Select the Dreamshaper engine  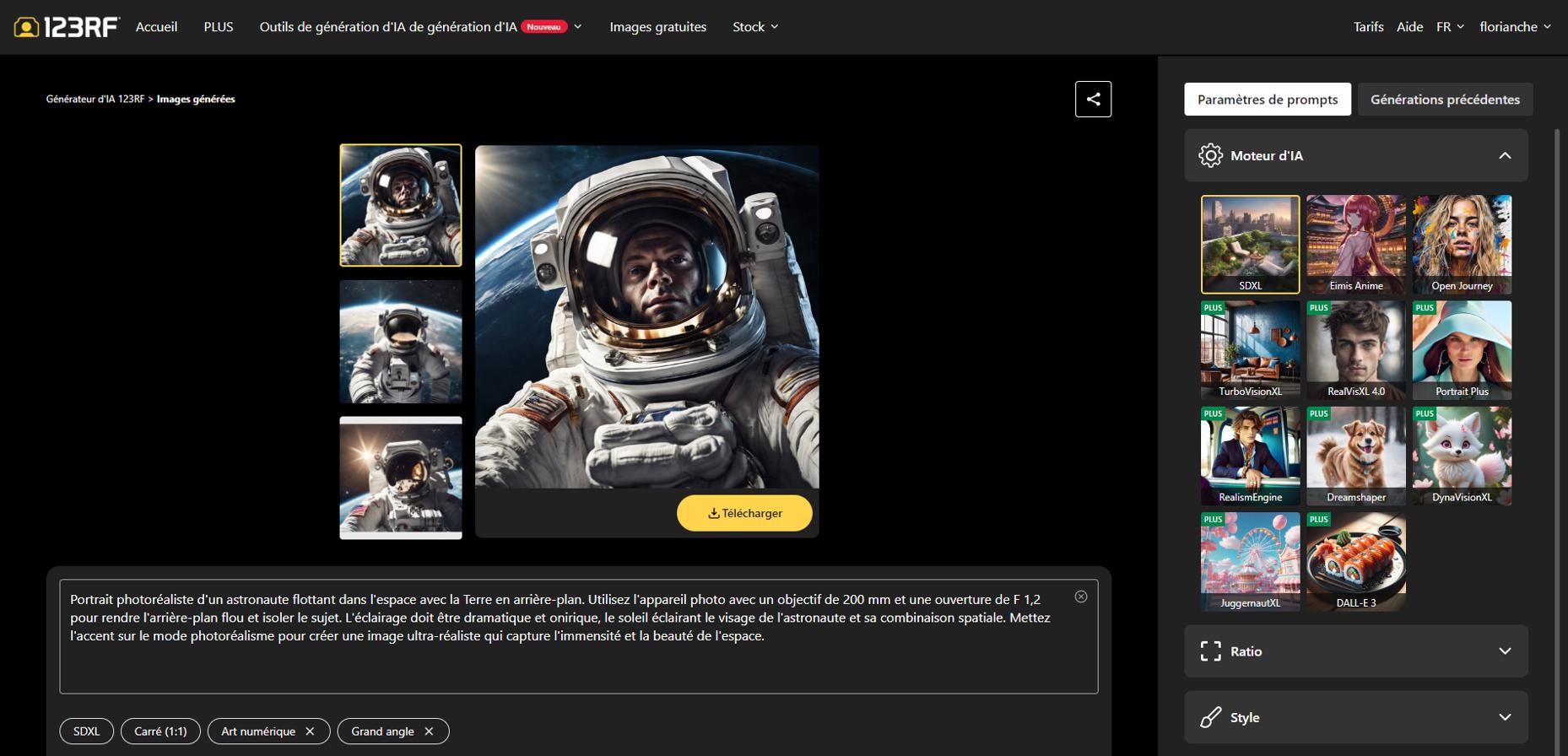[1356, 456]
